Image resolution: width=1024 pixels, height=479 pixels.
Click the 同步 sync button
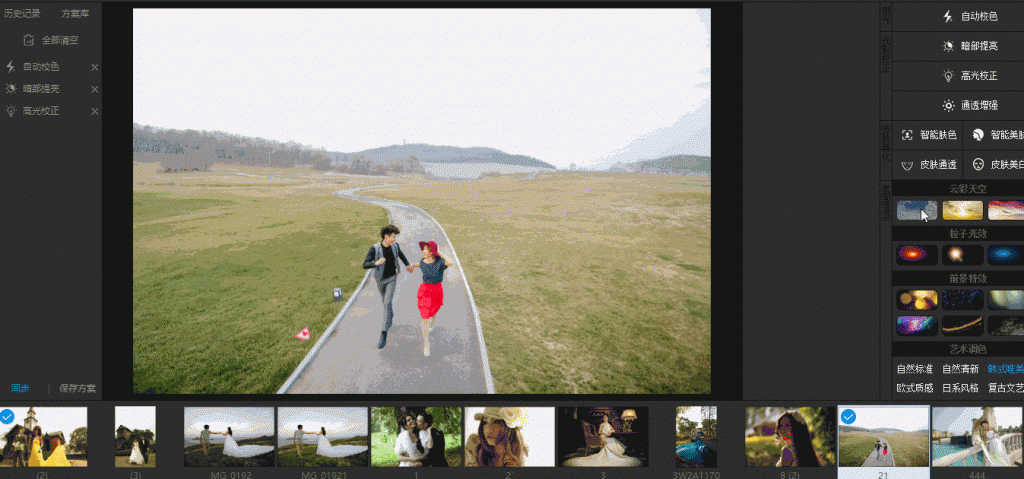point(20,388)
